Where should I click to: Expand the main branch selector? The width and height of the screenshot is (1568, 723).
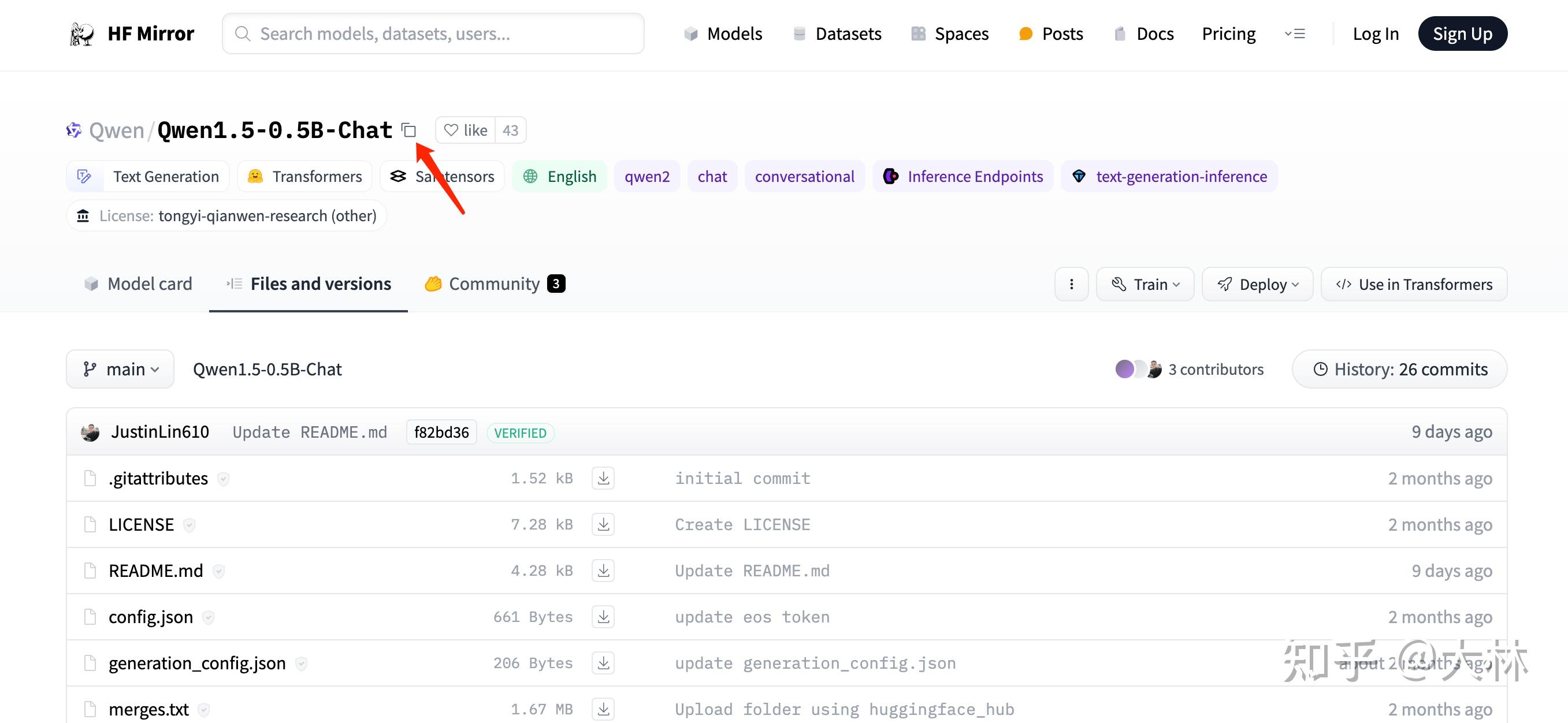click(x=121, y=370)
